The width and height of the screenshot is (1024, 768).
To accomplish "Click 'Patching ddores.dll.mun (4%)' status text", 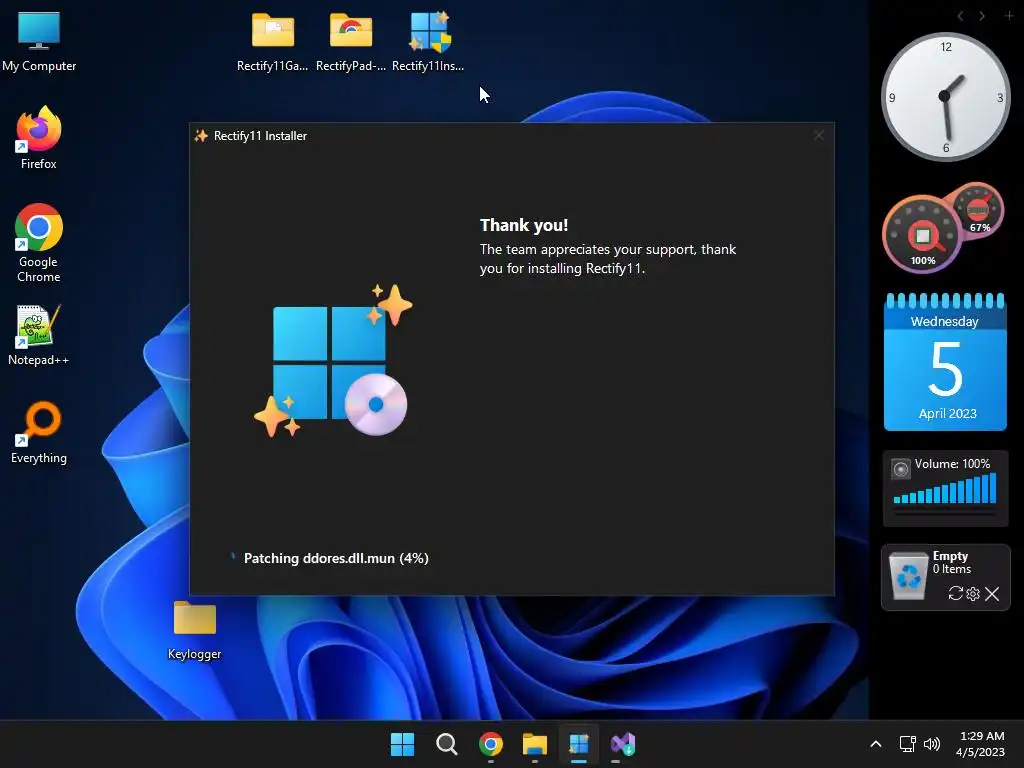I will tap(336, 558).
